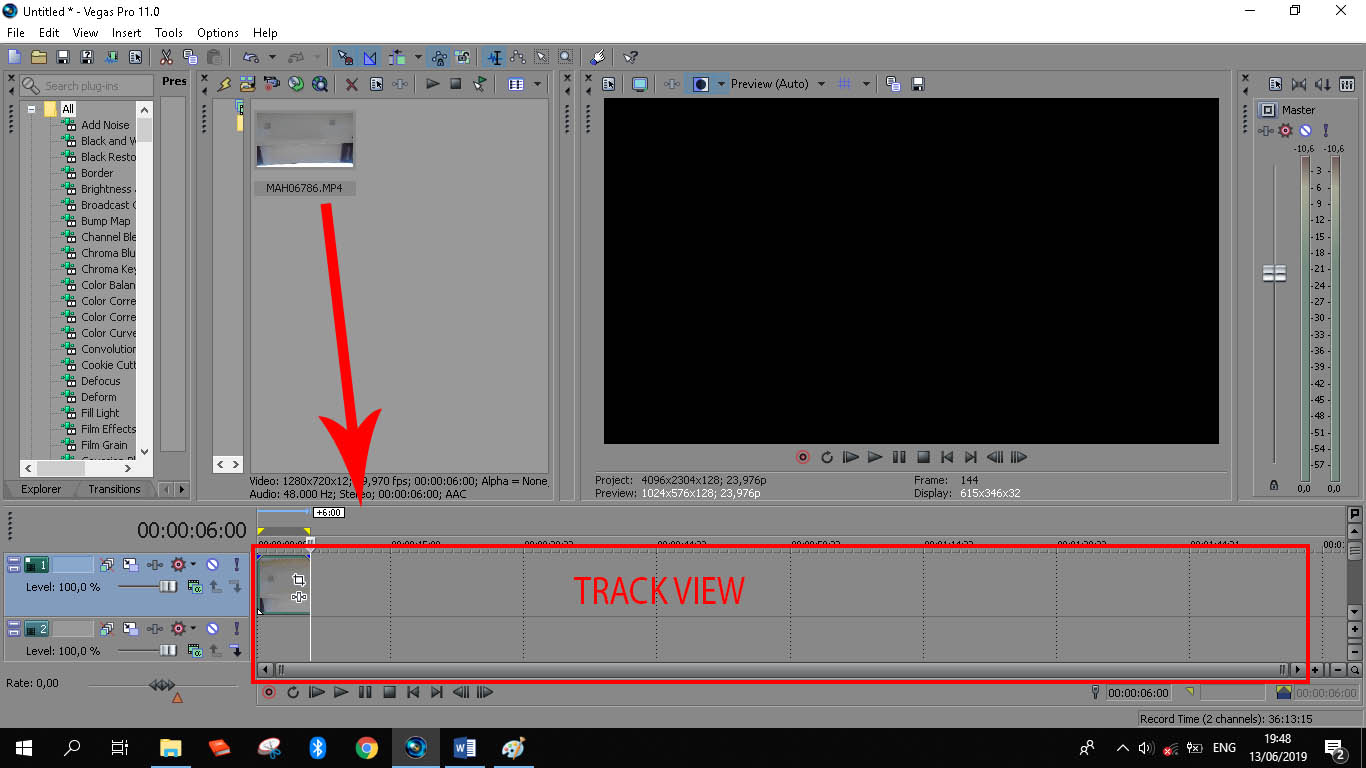The height and width of the screenshot is (768, 1366).
Task: Toggle Ignore Event Grouping in main toolbar
Action: pyautogui.click(x=462, y=57)
